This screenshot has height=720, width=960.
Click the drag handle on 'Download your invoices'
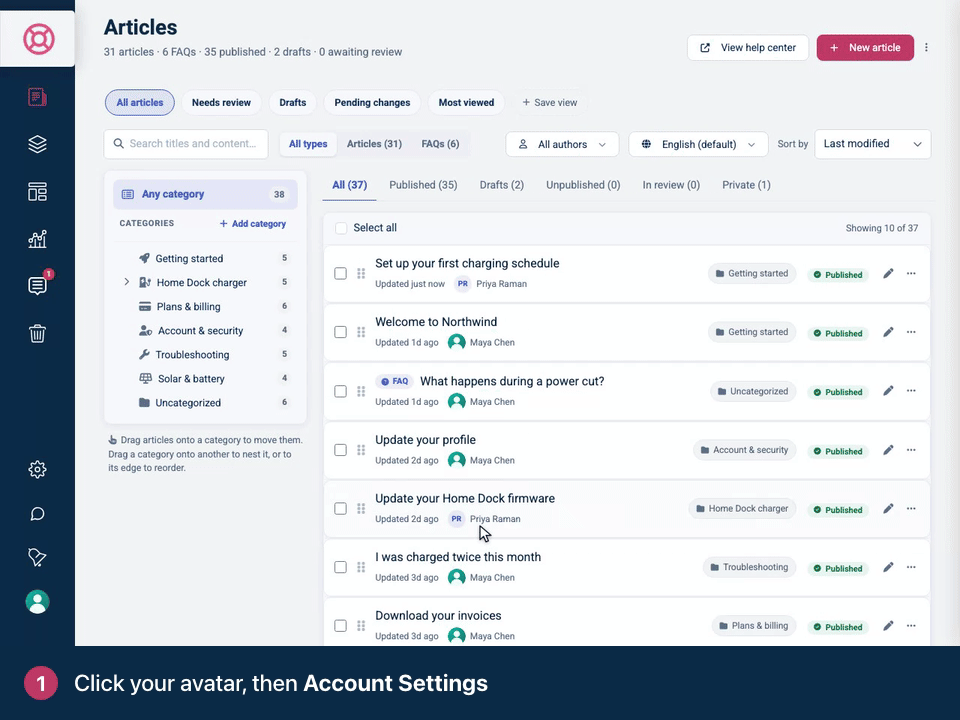361,626
